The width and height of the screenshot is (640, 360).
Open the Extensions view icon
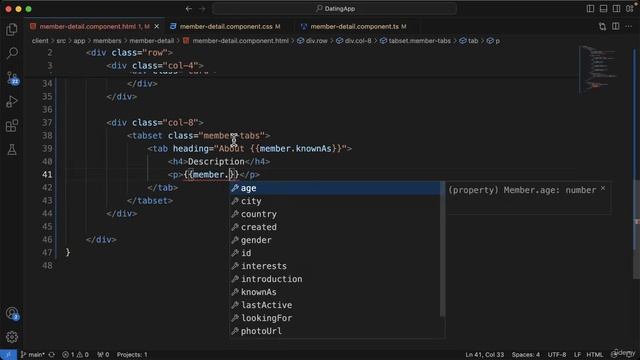point(12,126)
